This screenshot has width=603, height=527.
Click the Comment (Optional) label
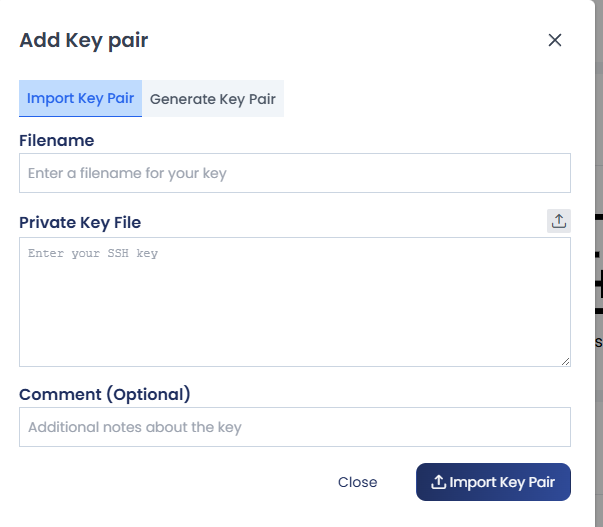(105, 394)
